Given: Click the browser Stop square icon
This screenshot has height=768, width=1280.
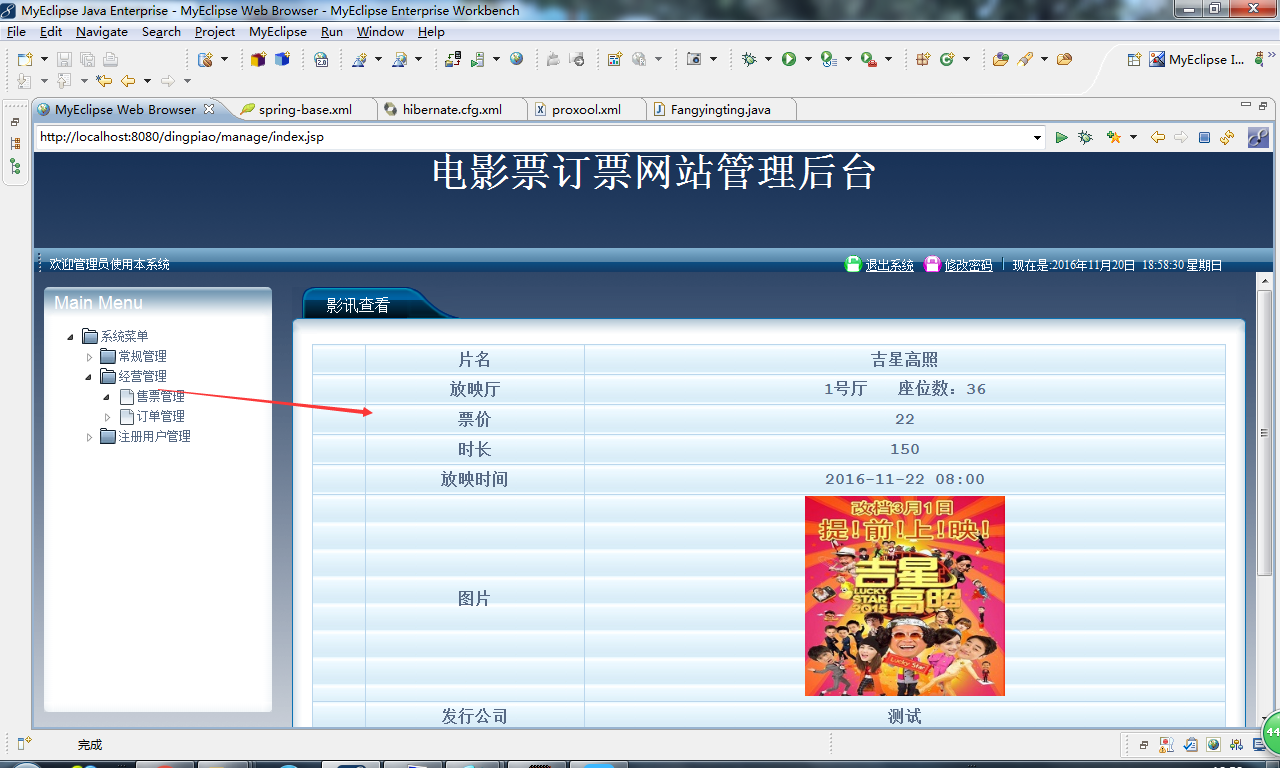Looking at the screenshot, I should tap(1204, 137).
